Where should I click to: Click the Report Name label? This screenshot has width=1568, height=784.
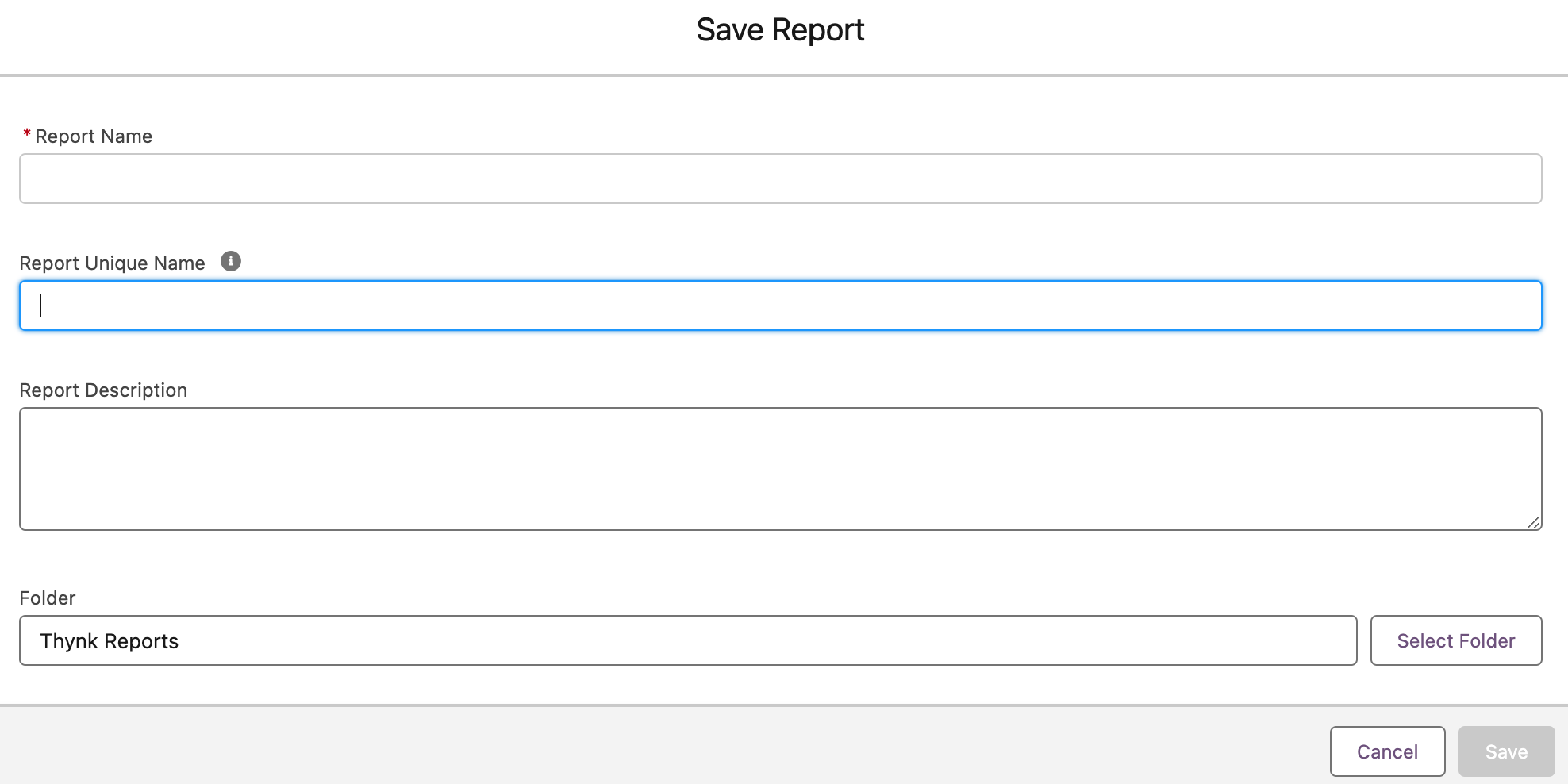(94, 136)
